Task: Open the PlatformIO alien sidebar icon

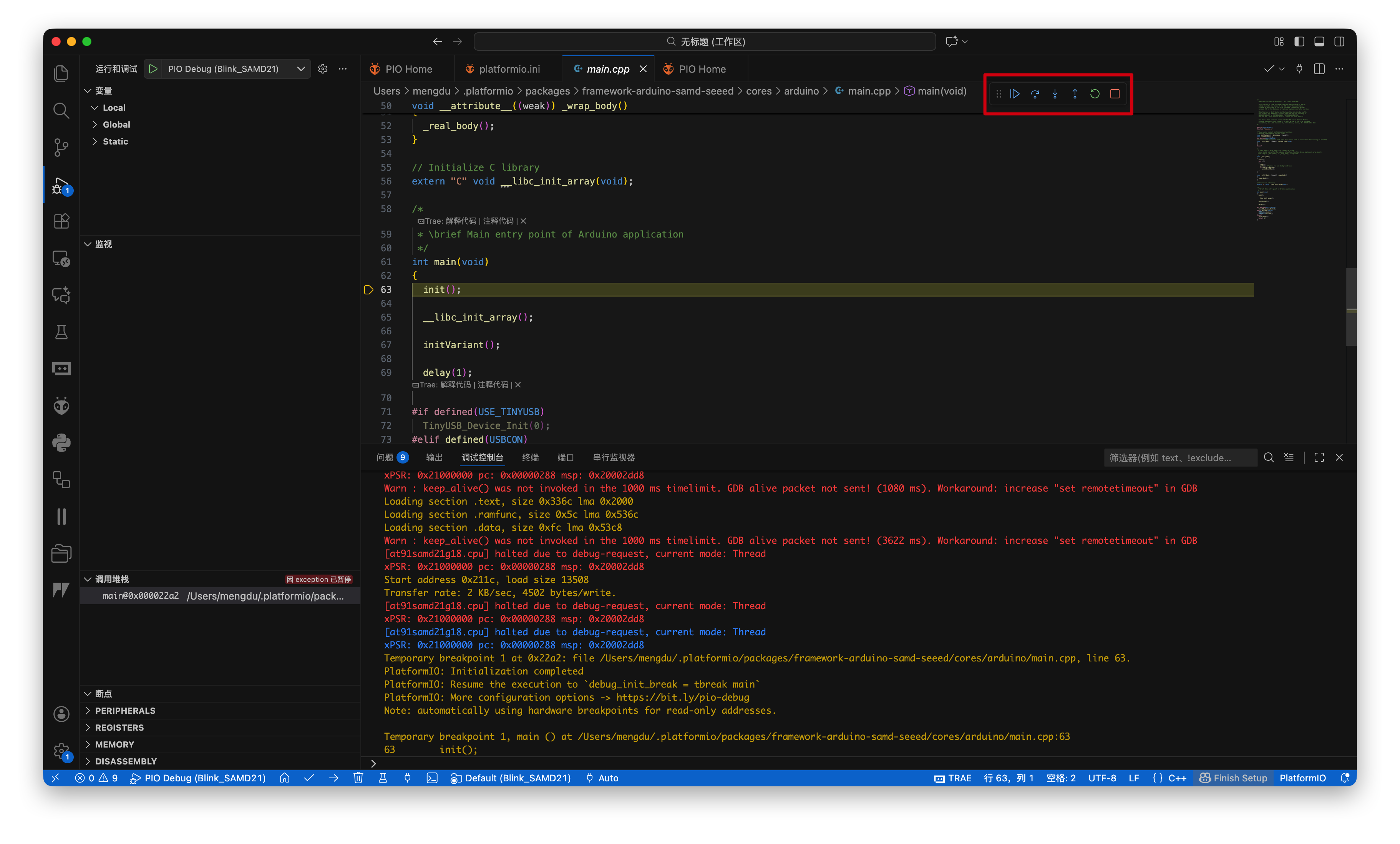Action: [x=61, y=406]
